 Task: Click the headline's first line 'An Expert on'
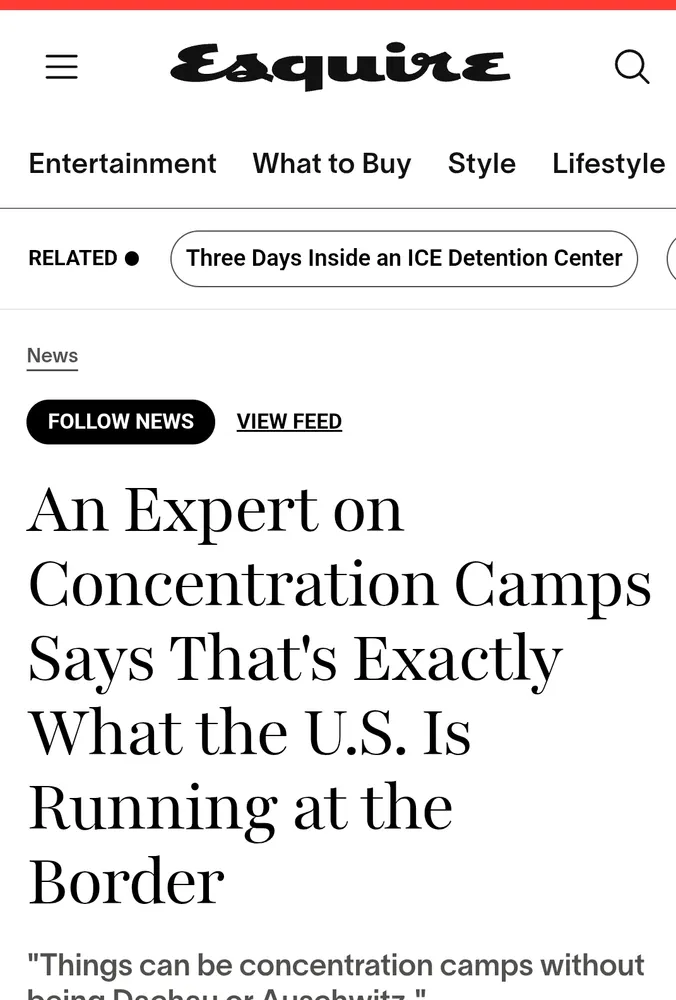[x=216, y=510]
